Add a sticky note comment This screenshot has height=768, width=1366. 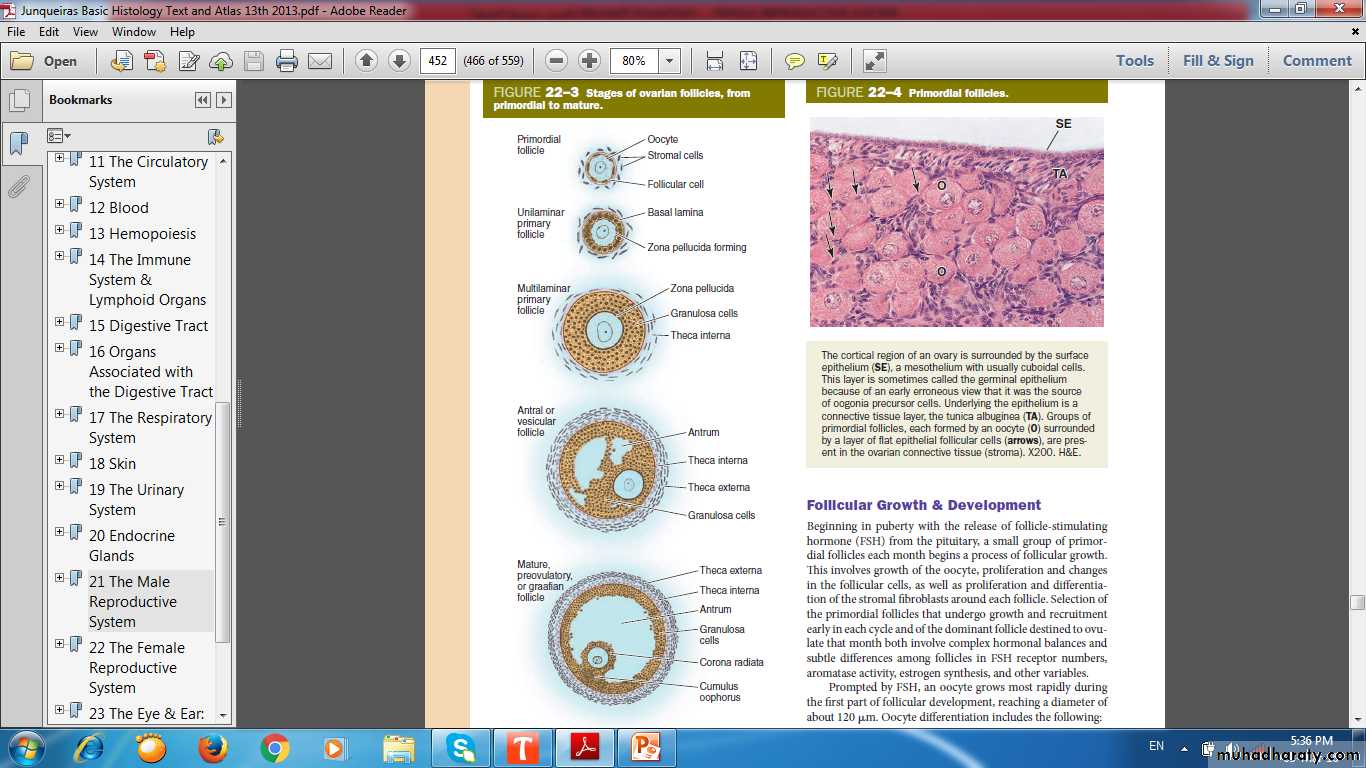[795, 61]
